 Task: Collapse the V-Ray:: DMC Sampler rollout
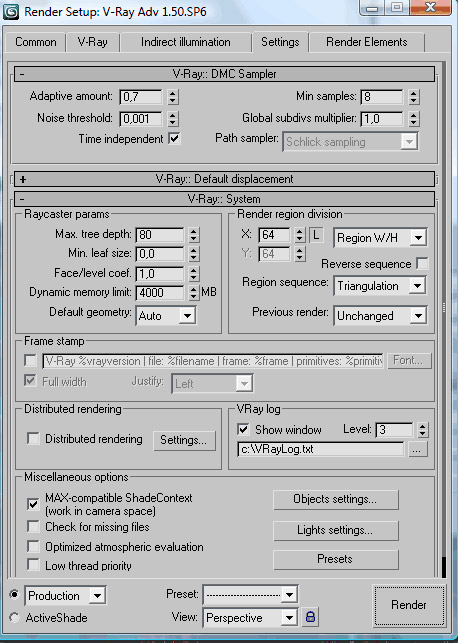pos(224,74)
